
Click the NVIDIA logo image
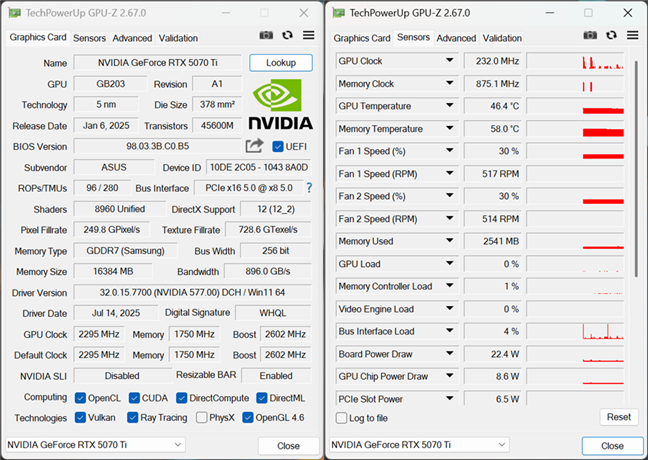[281, 104]
